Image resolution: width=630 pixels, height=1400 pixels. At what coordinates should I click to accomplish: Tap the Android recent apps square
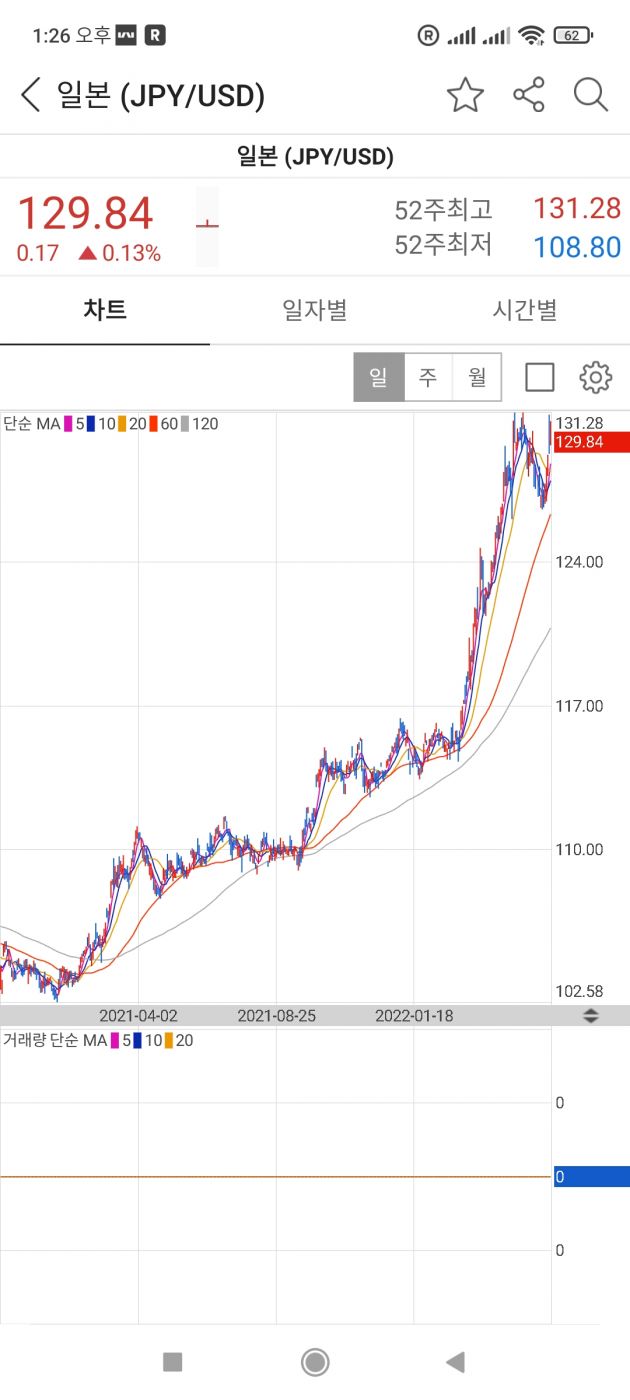(x=173, y=1361)
